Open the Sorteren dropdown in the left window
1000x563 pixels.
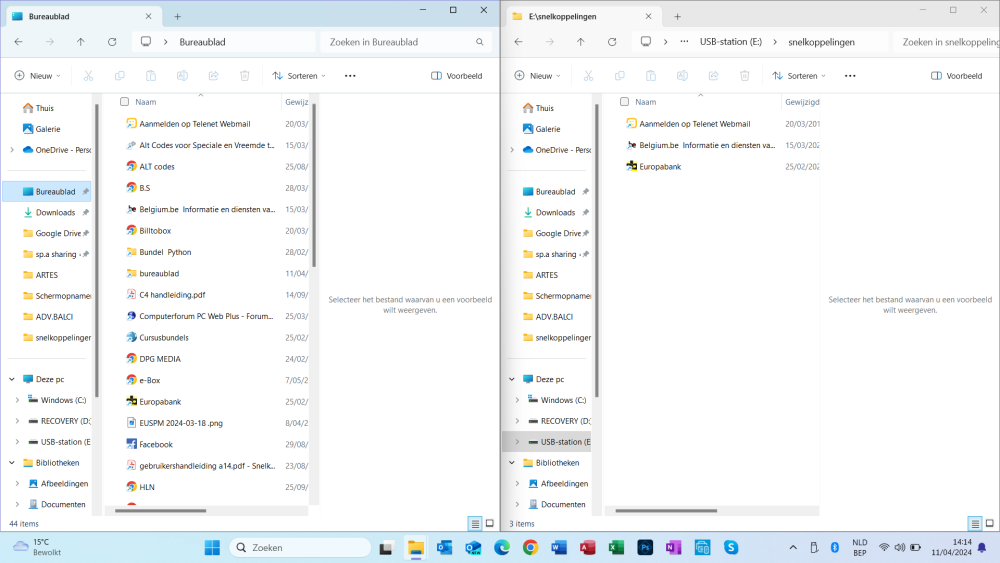tap(299, 76)
